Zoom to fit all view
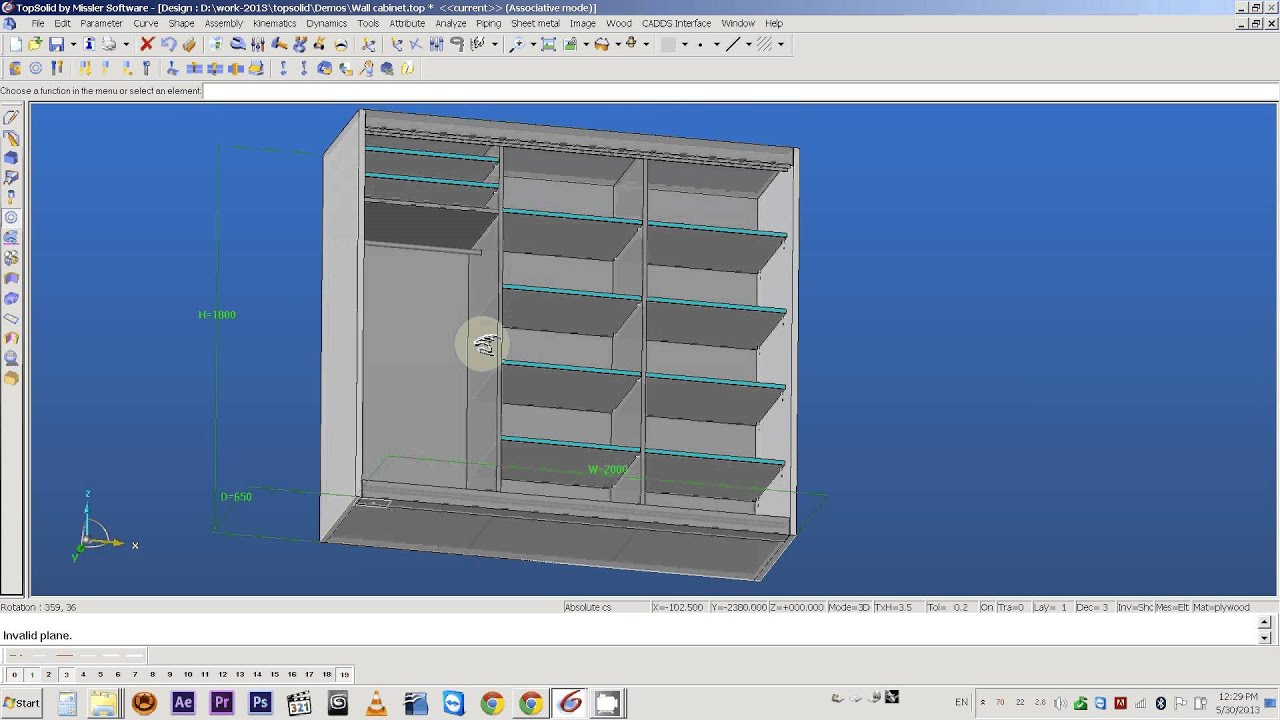This screenshot has width=1280, height=720. pos(549,44)
